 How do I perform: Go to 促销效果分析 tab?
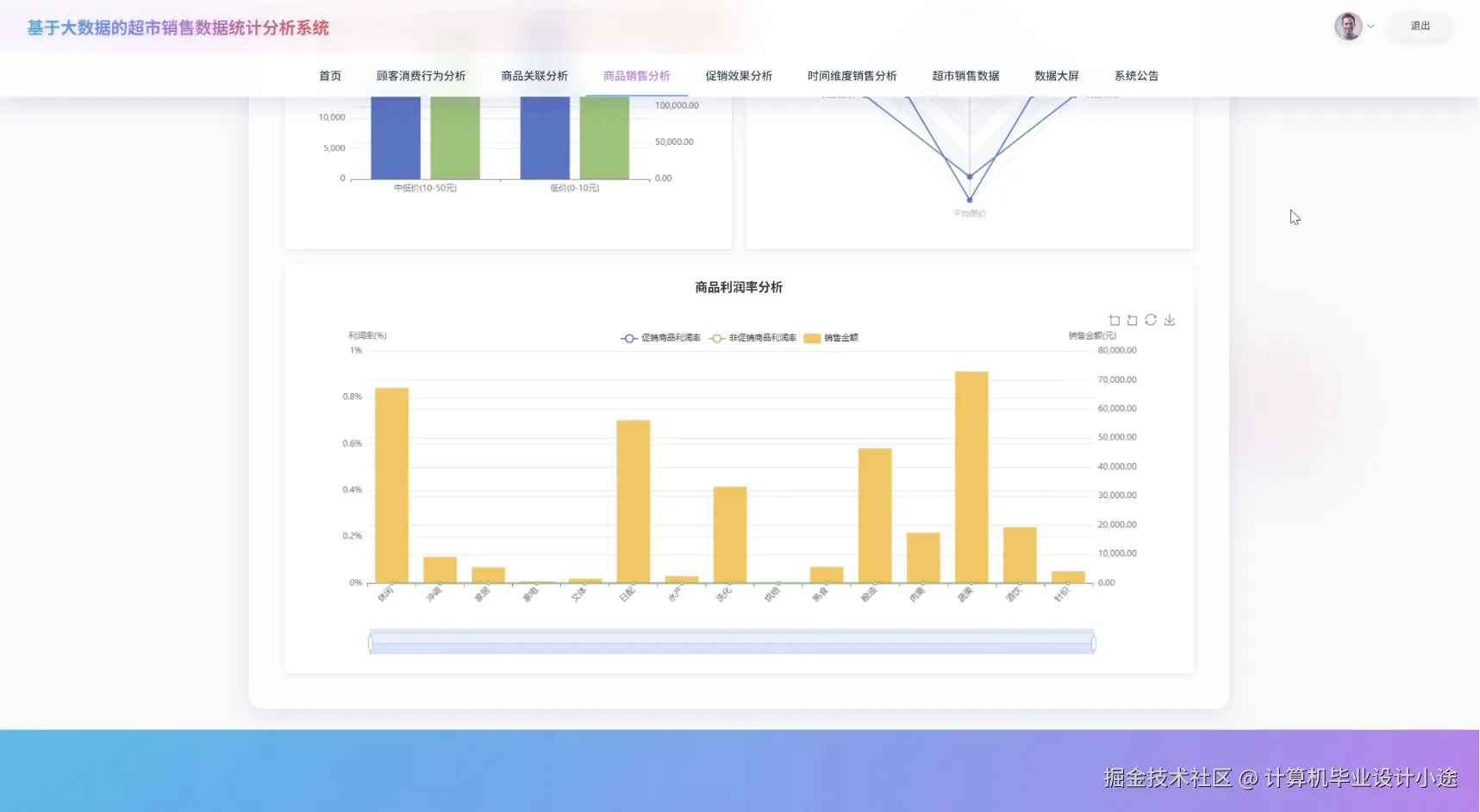[x=739, y=76]
